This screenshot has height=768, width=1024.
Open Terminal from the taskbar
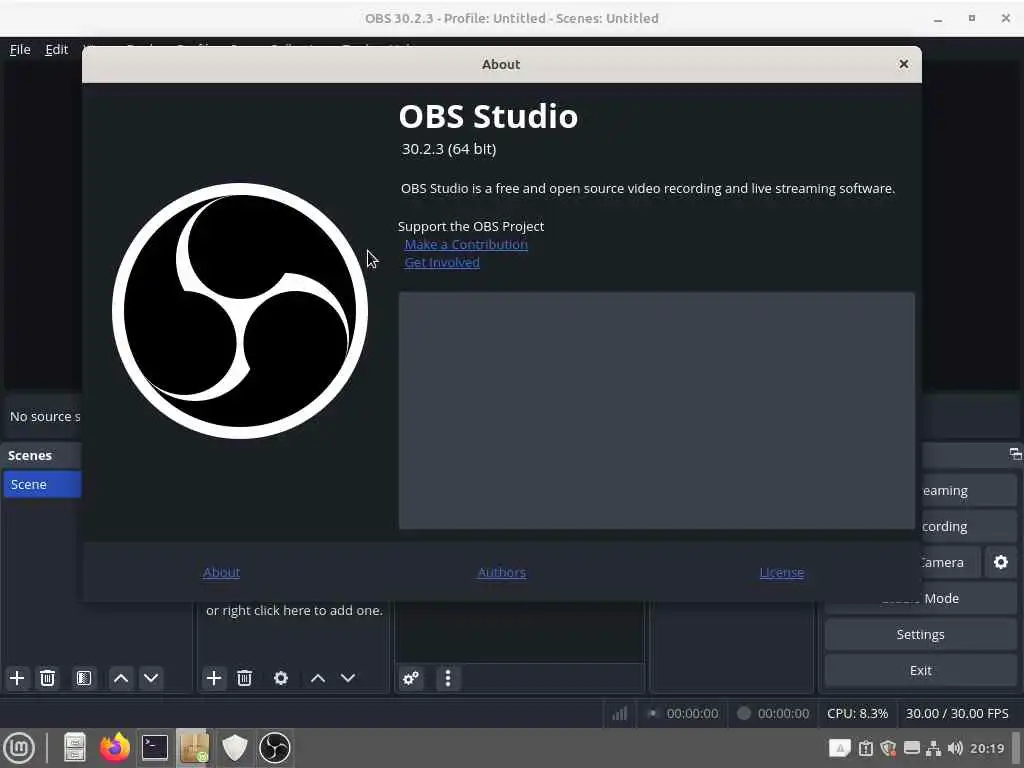155,748
